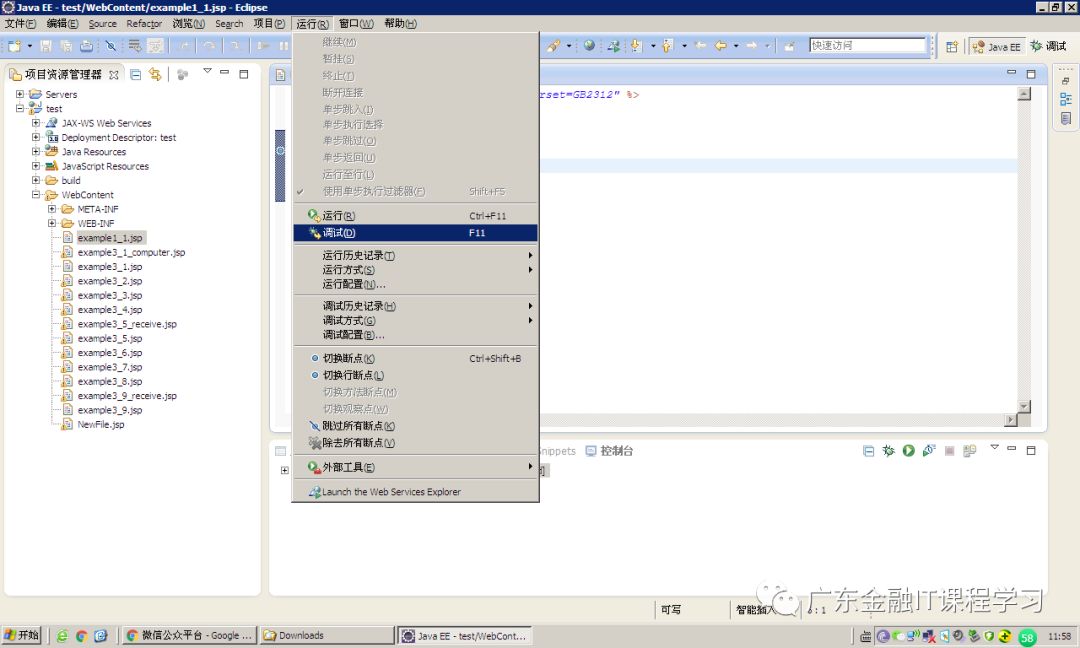
Task: Select 调试(D) in the Run menu
Action: click(x=415, y=233)
